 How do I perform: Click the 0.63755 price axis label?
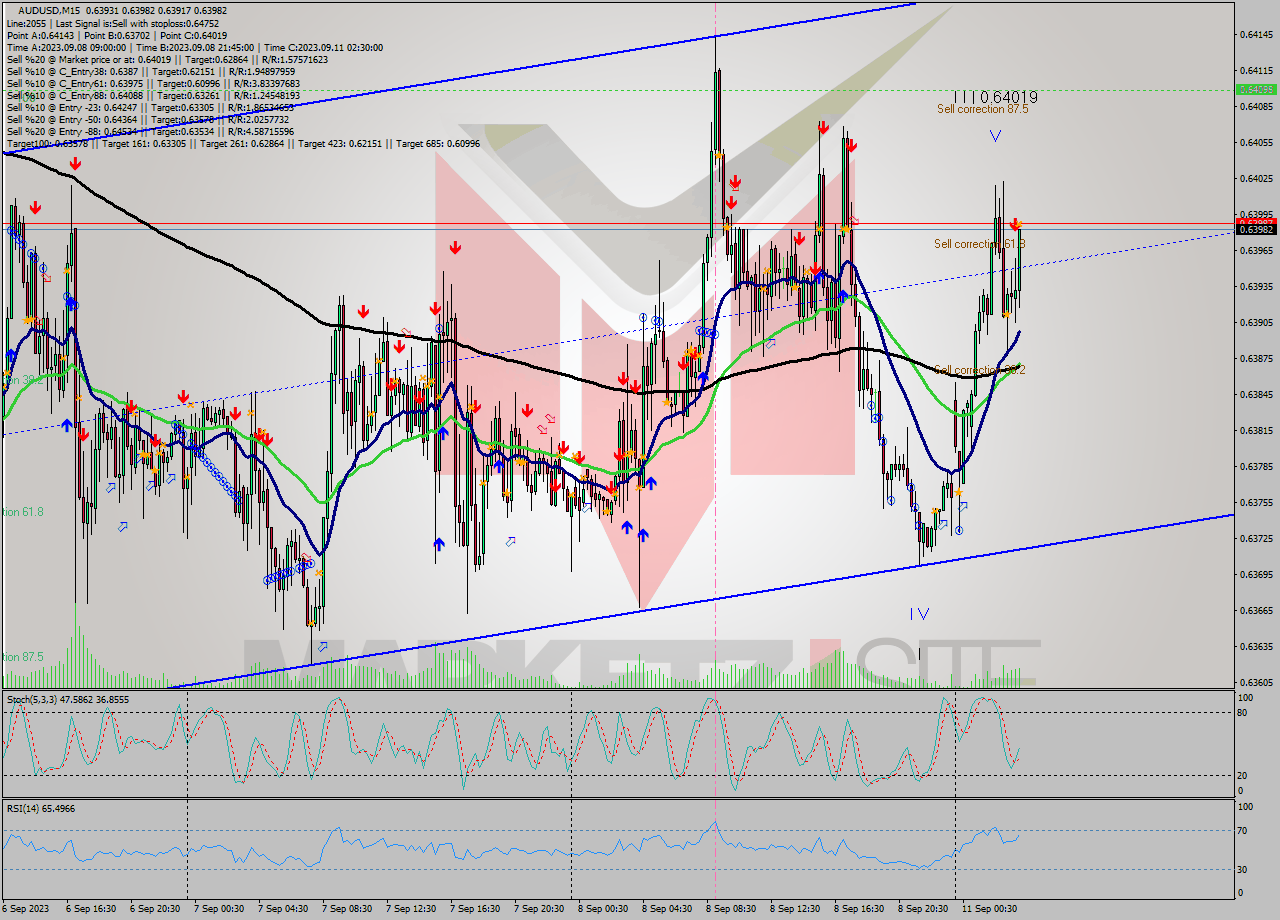1256,502
